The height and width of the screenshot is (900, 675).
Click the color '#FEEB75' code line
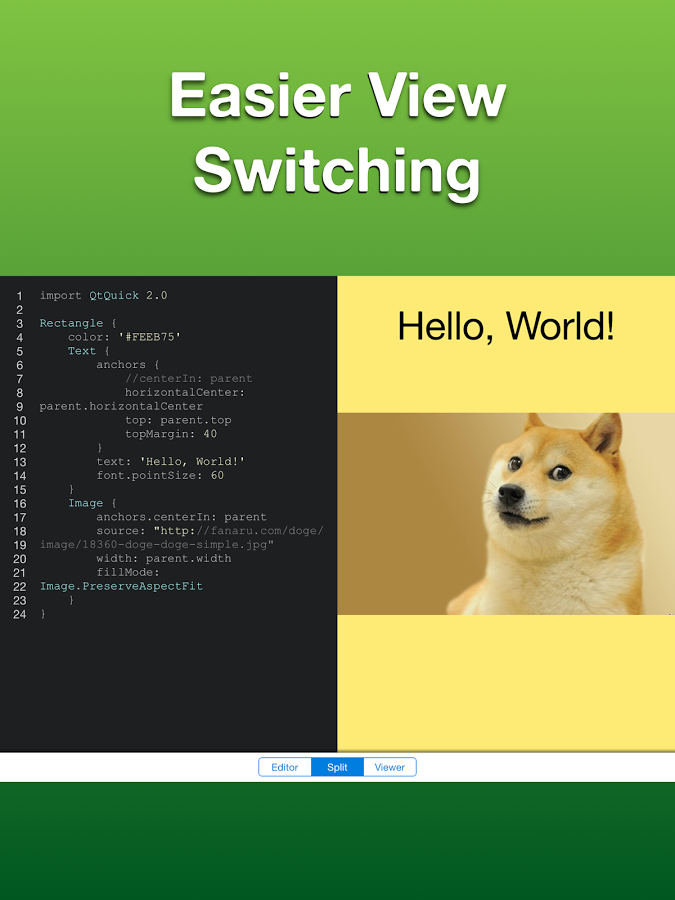125,337
